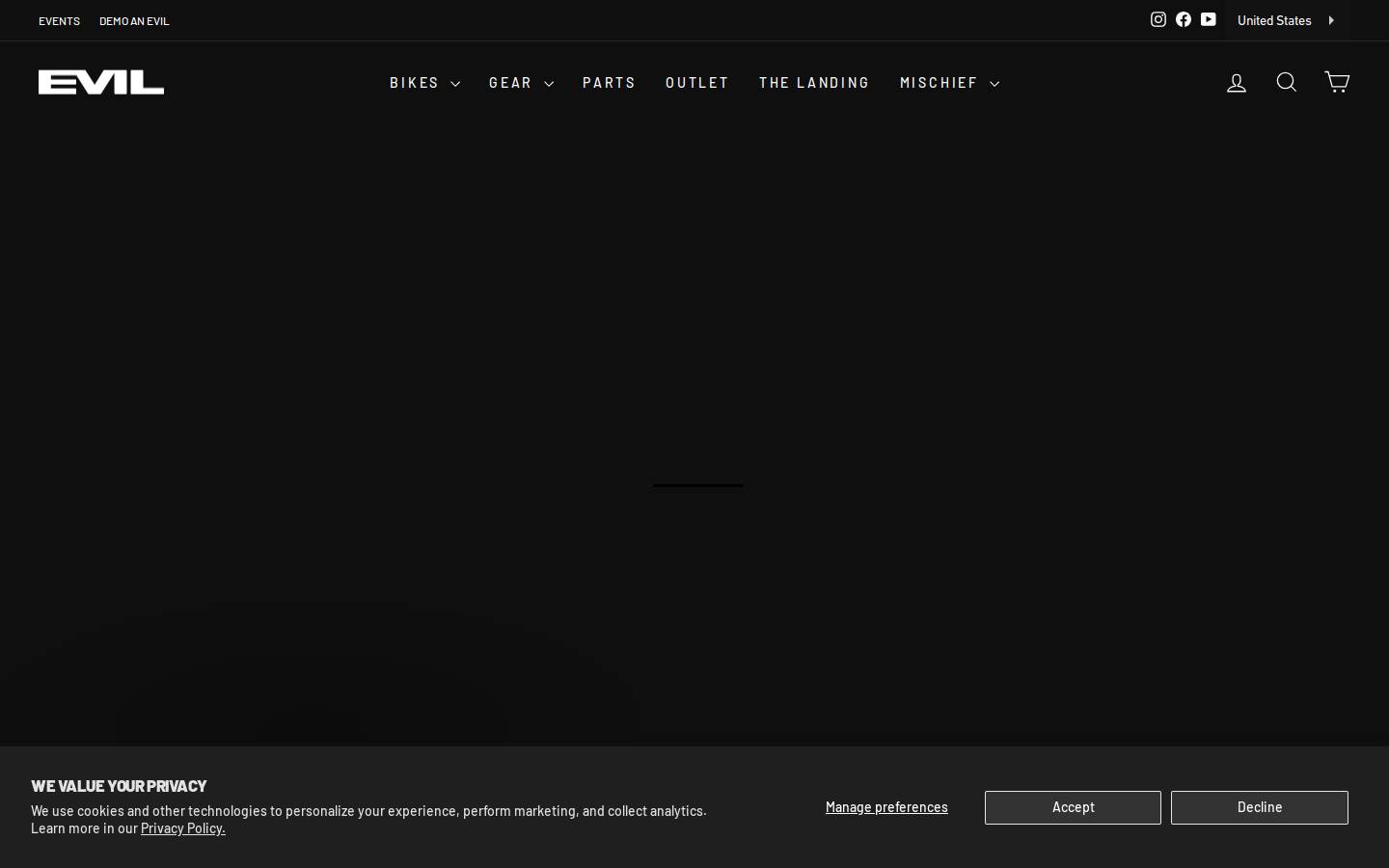Visit the Demo an Evil link
Image resolution: width=1389 pixels, height=868 pixels.
click(x=134, y=21)
